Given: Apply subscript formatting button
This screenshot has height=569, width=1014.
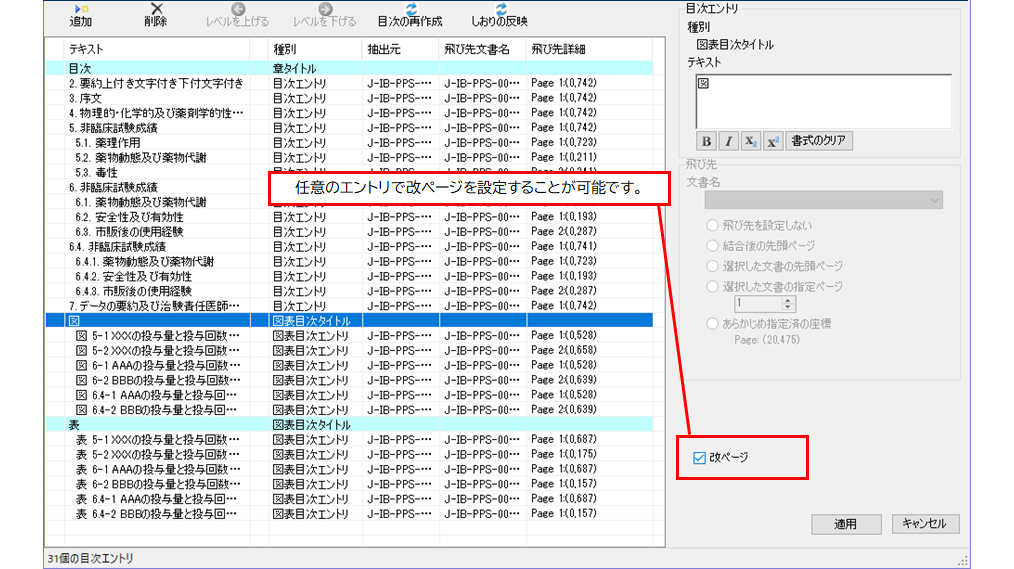Looking at the screenshot, I should click(751, 141).
